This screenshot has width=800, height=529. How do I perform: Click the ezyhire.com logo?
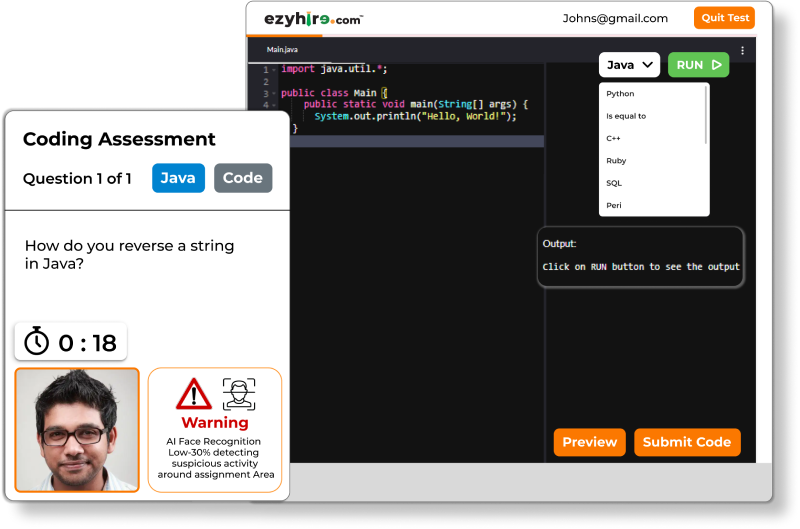[313, 19]
